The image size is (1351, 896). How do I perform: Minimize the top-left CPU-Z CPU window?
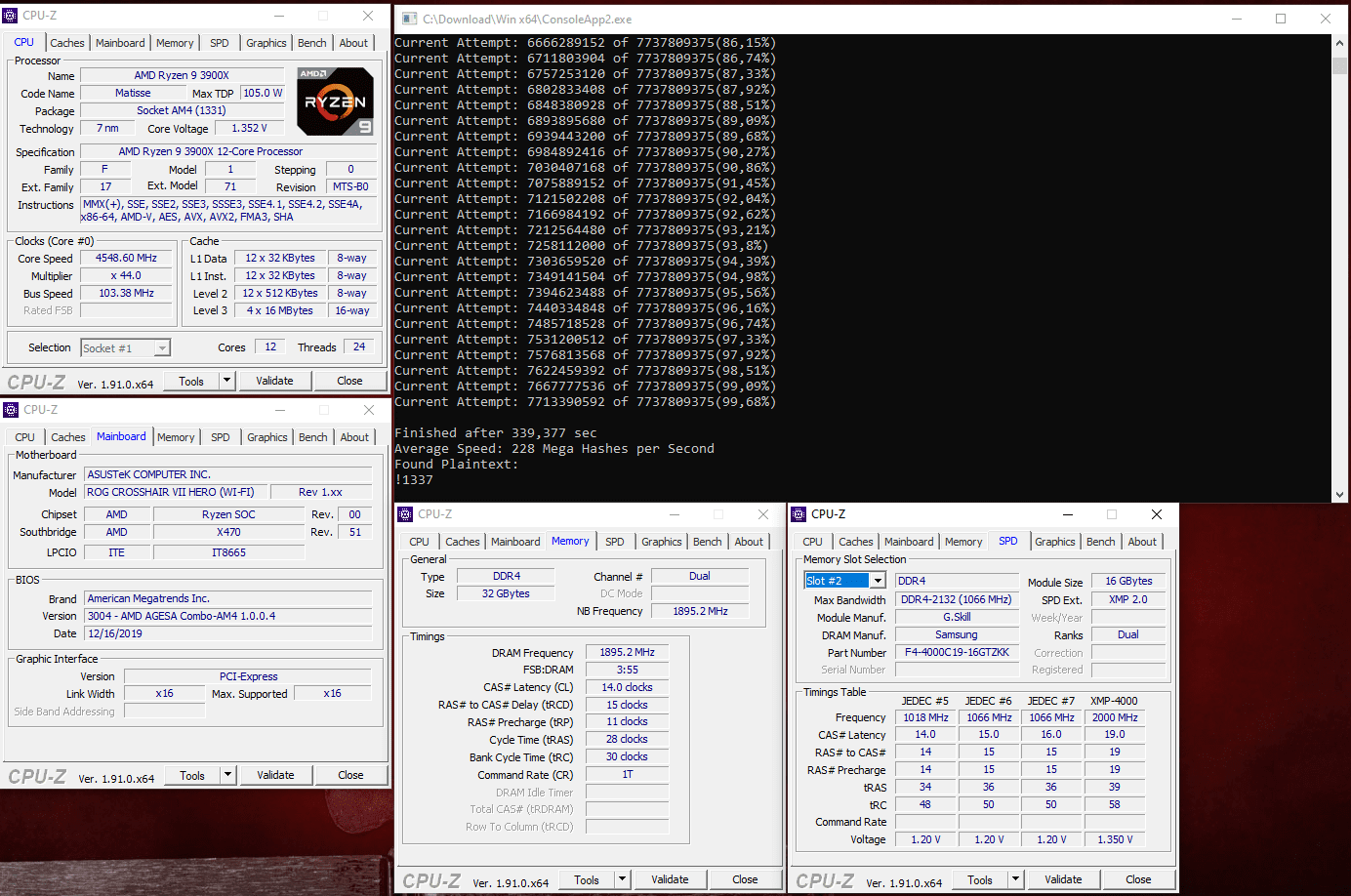pos(279,16)
